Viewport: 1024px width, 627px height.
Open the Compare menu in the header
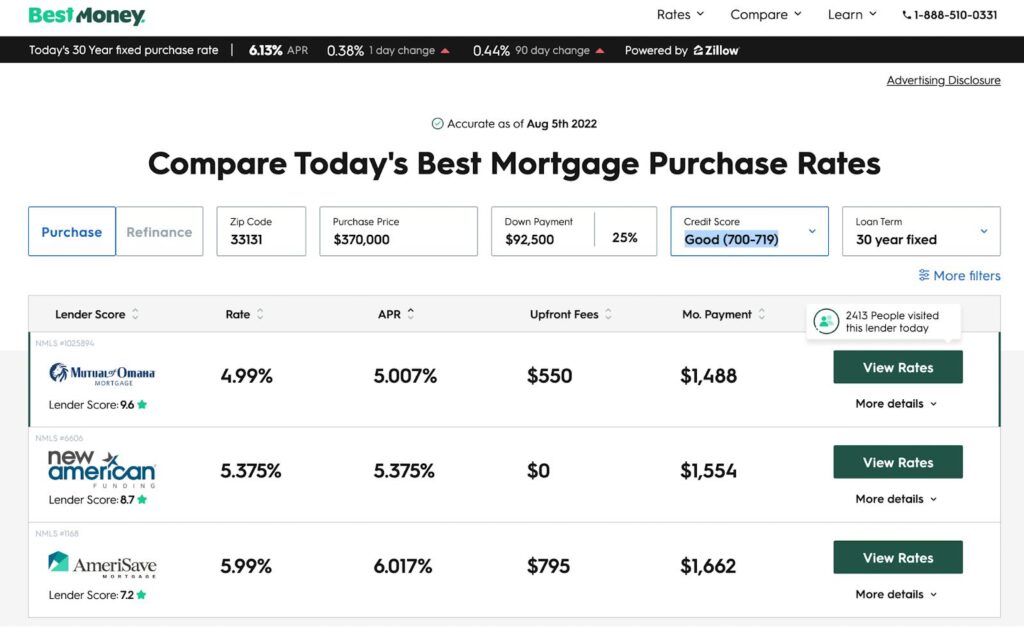coord(765,14)
